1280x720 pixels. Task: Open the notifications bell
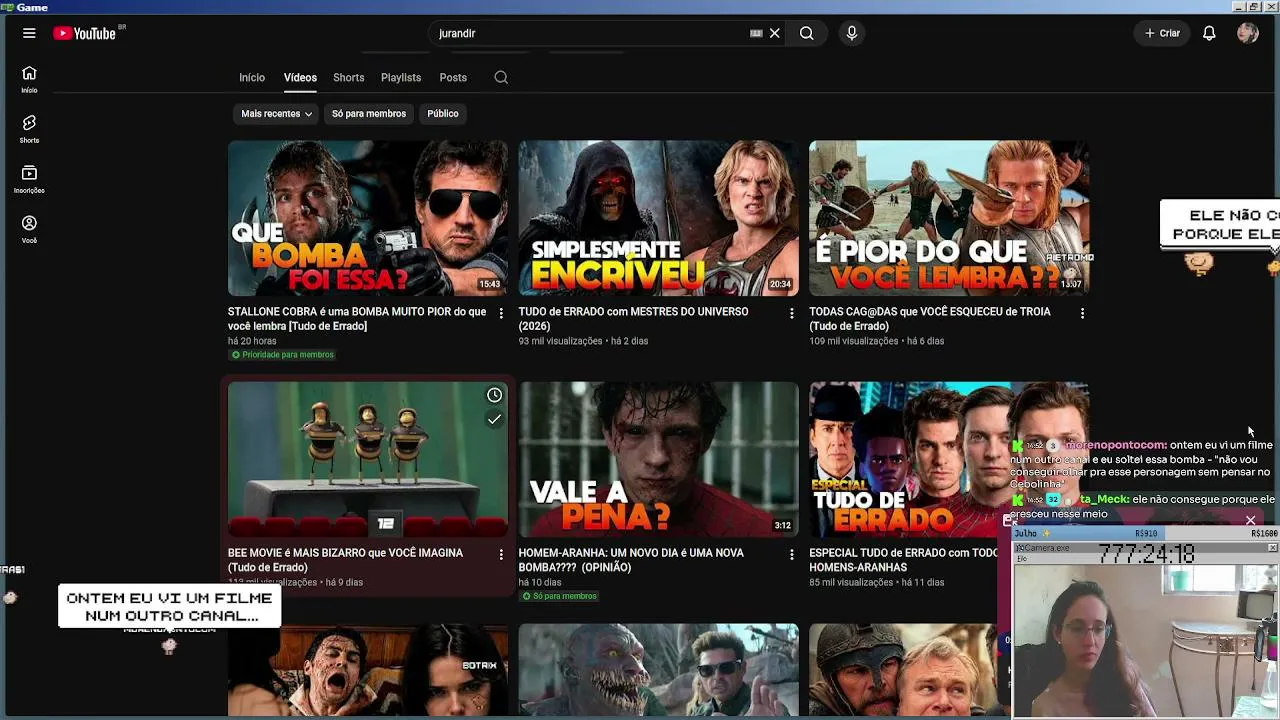[x=1209, y=33]
